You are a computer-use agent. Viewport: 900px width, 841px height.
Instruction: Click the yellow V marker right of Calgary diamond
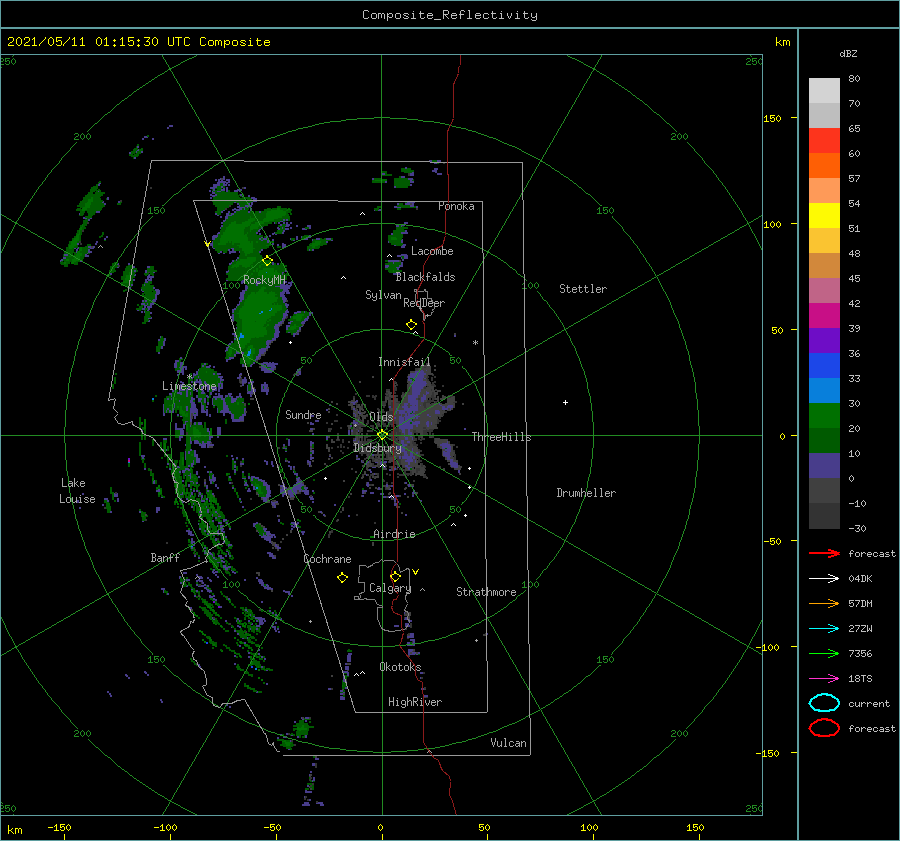pos(415,572)
